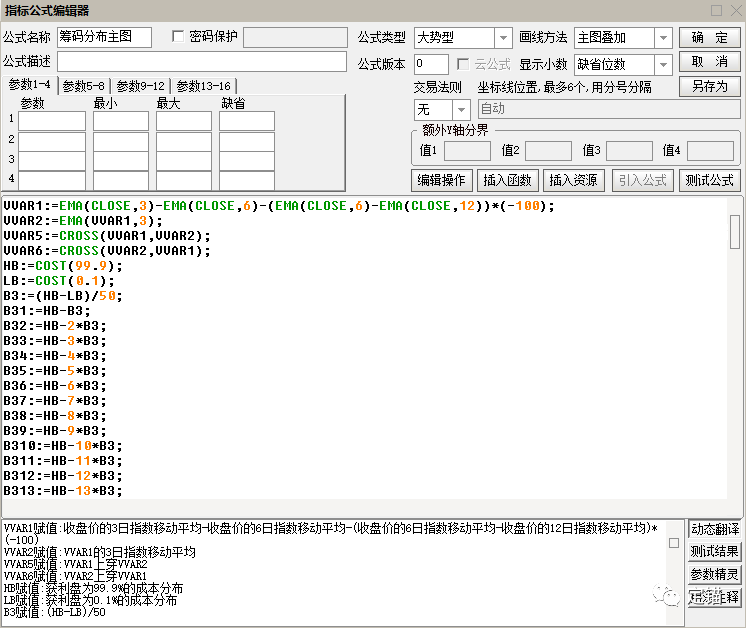Image resolution: width=746 pixels, height=628 pixels.
Task: Click the 确定 confirm button
Action: pyautogui.click(x=709, y=38)
